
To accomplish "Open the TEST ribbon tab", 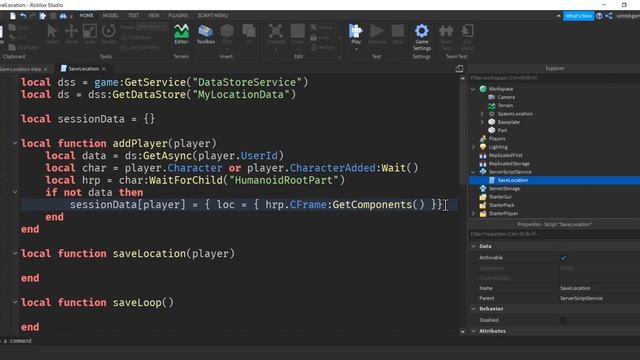I will (x=133, y=16).
